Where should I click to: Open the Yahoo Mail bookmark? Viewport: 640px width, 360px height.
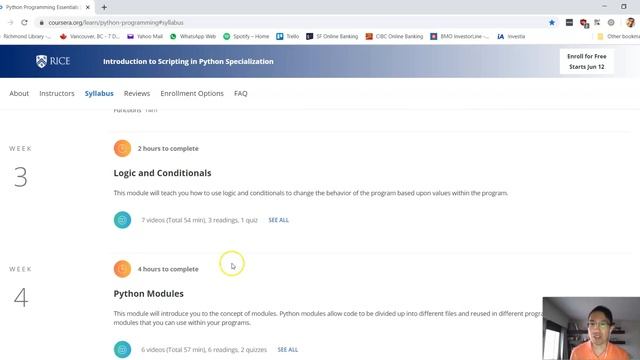[x=145, y=36]
